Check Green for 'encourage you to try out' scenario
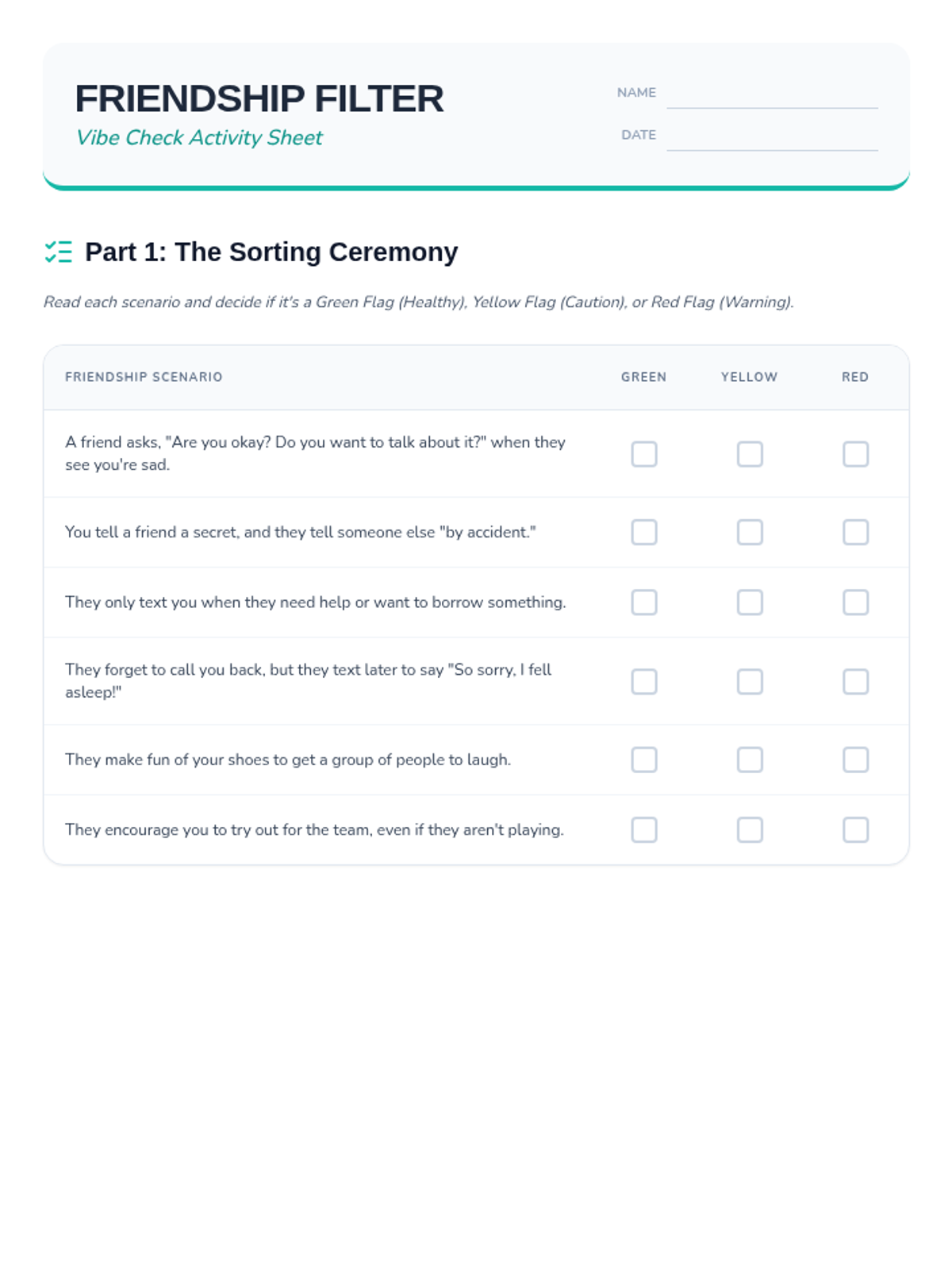Screen dimensions: 952x1270 [x=643, y=829]
